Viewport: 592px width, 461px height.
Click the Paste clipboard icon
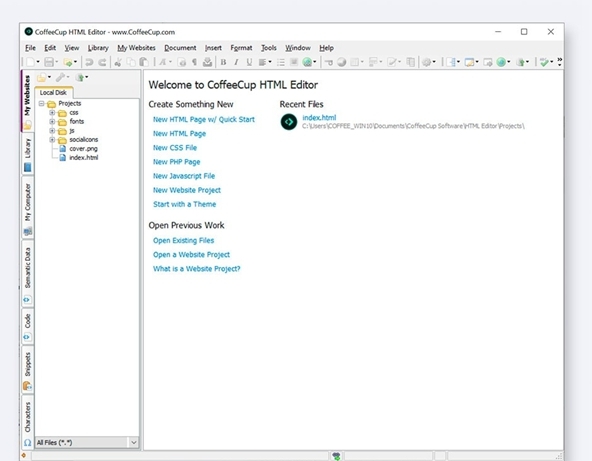coord(143,62)
